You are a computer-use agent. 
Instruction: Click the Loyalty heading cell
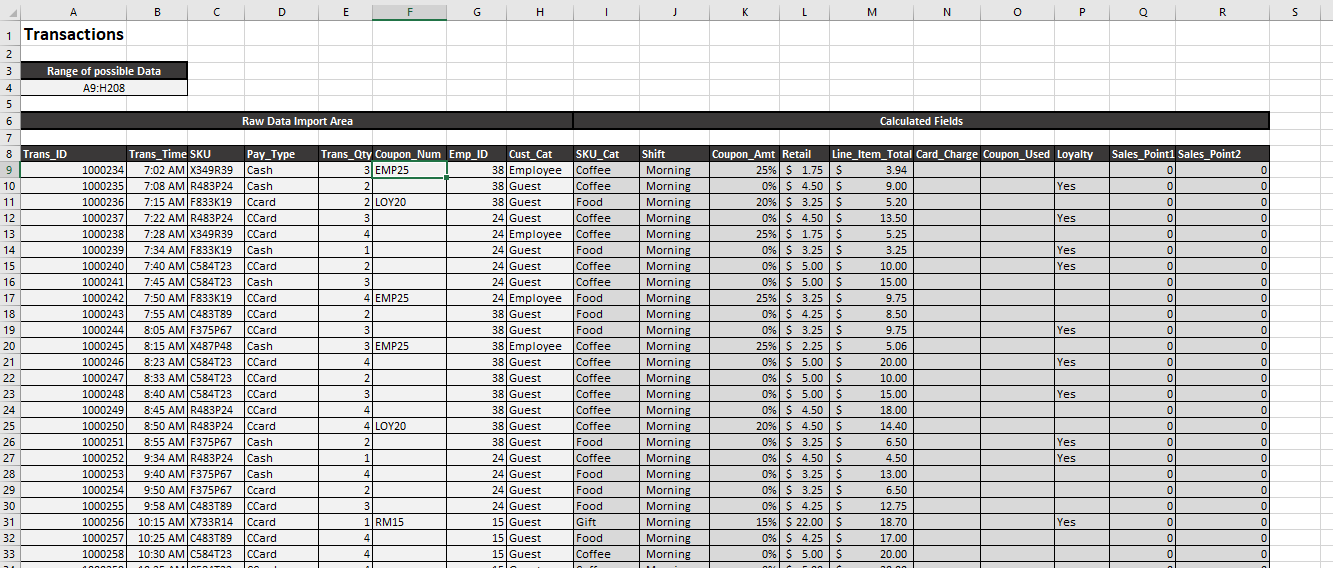1082,154
